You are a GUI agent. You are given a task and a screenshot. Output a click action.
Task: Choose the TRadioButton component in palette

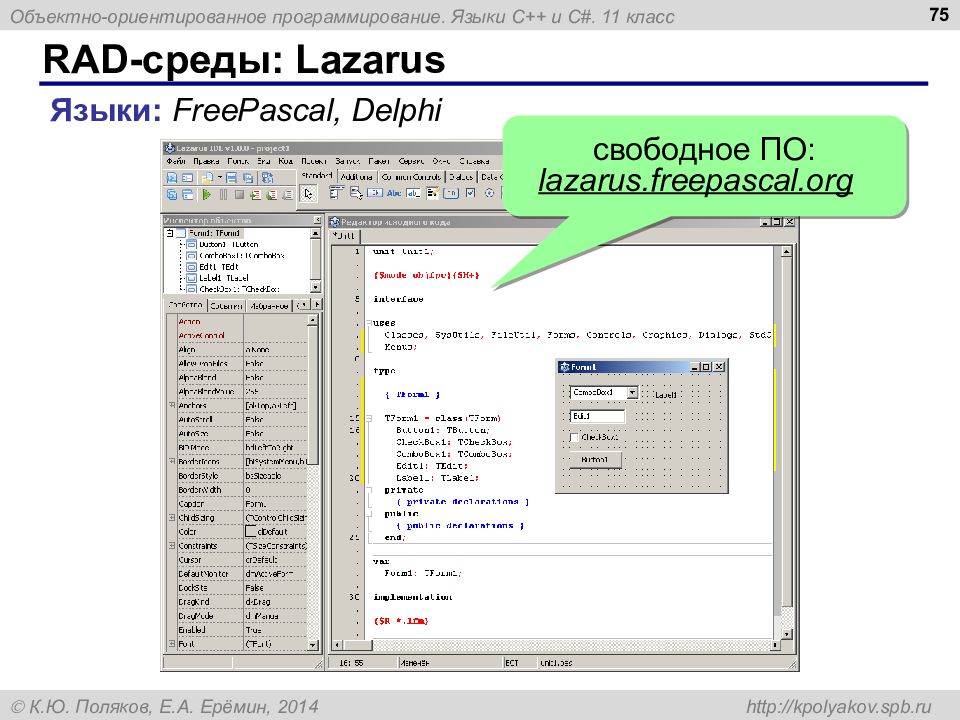(x=489, y=193)
